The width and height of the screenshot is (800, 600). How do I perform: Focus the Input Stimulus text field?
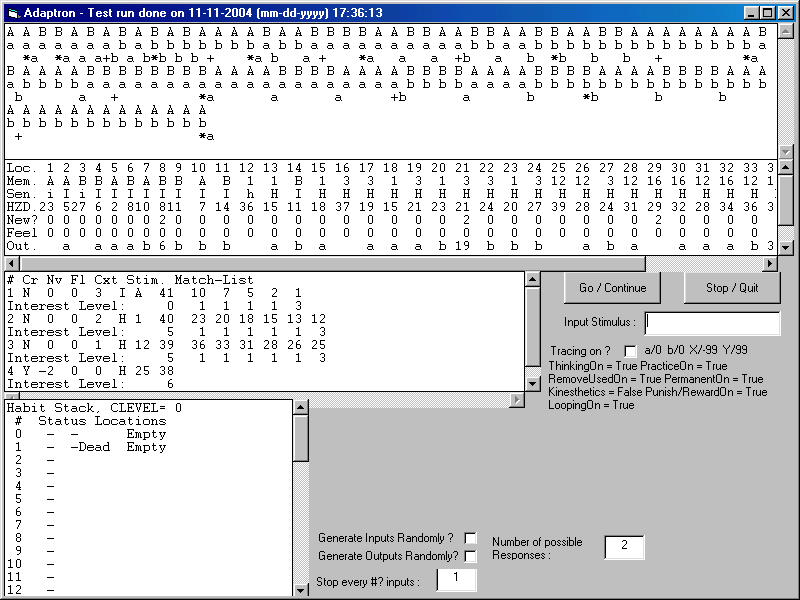[712, 323]
